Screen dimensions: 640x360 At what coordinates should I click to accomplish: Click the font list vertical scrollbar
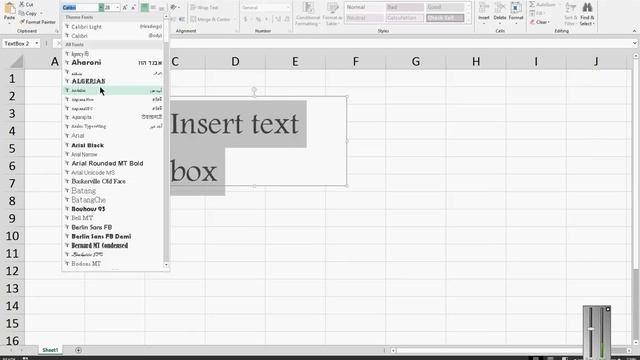tap(166, 140)
